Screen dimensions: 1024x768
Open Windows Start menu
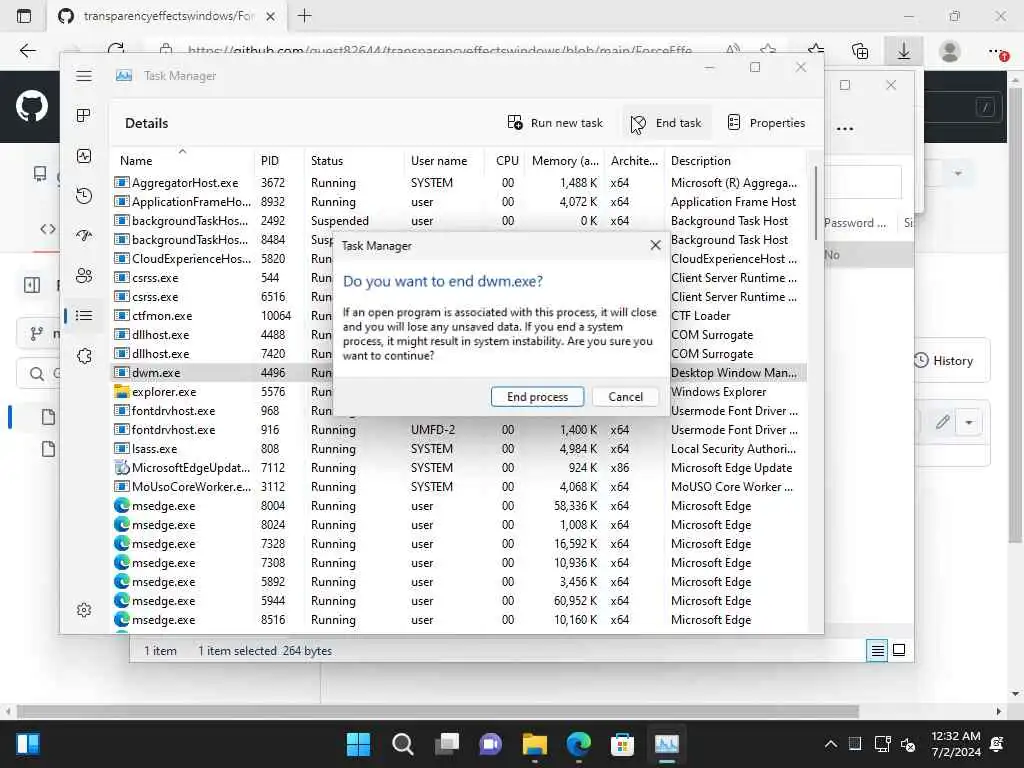click(x=358, y=744)
